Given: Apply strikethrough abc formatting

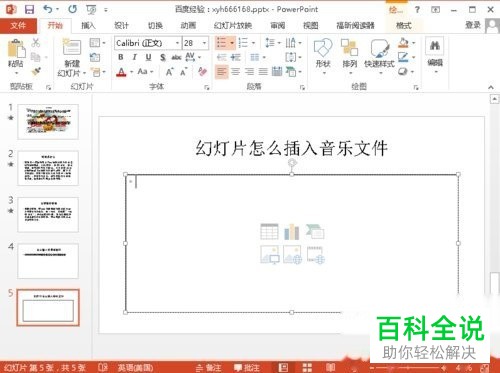Looking at the screenshot, I should coord(176,57).
